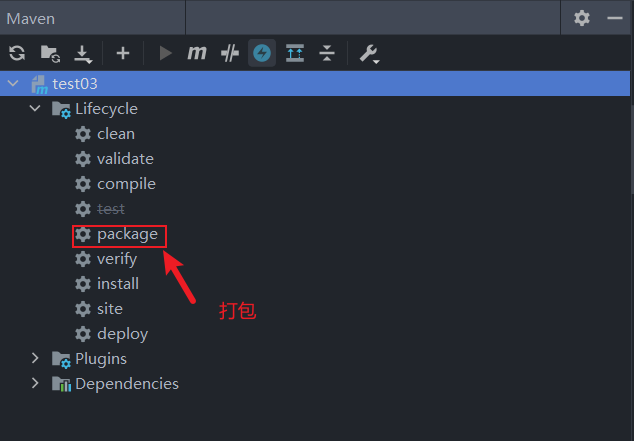Download sources and documentation icon

click(83, 54)
